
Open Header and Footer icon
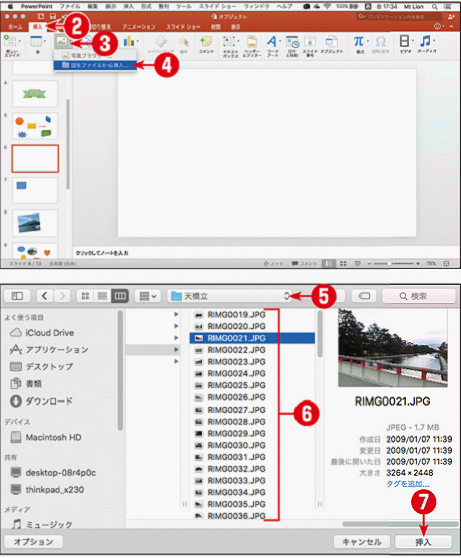coord(252,41)
